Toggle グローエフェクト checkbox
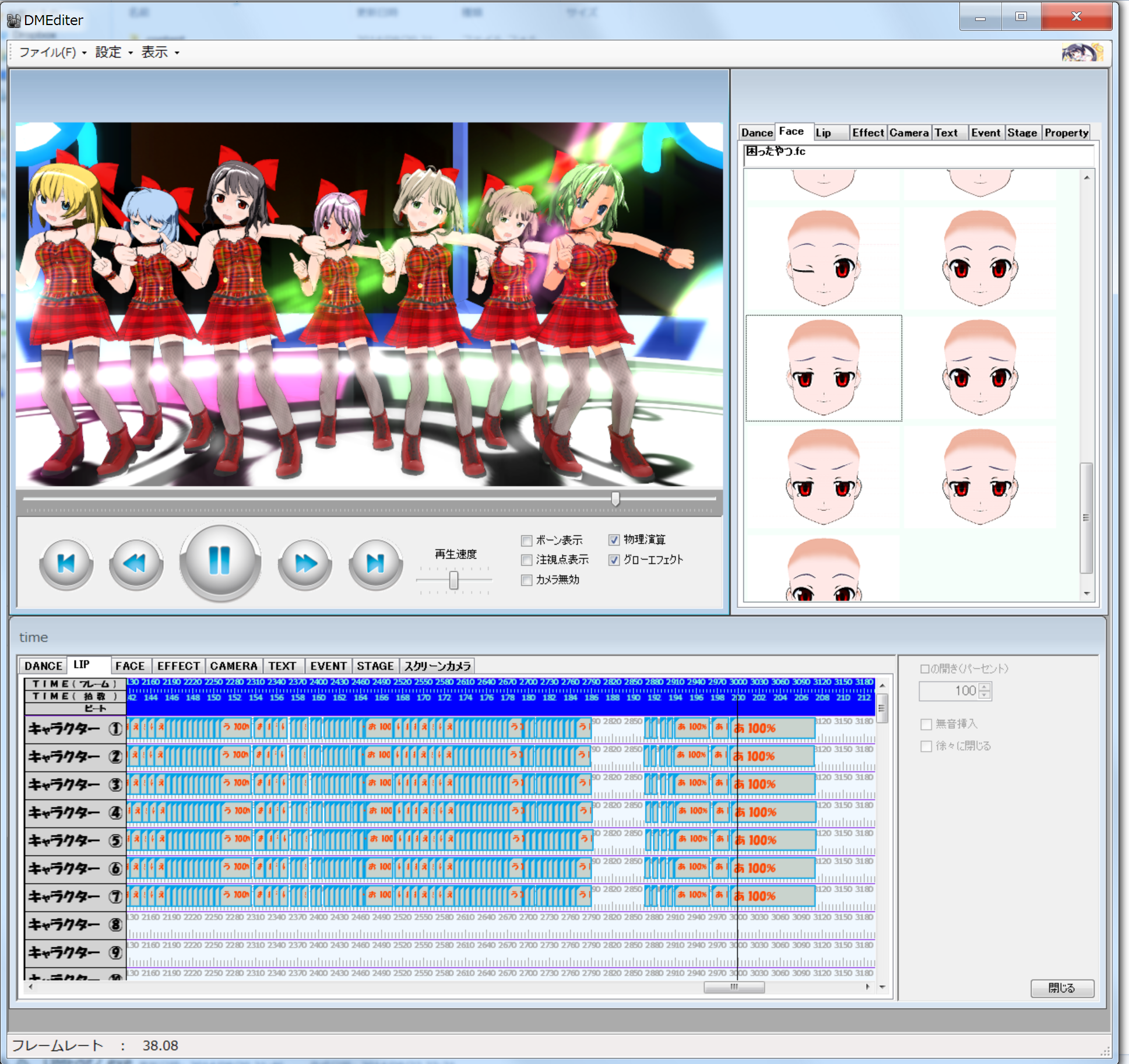Image resolution: width=1129 pixels, height=1064 pixels. (614, 560)
